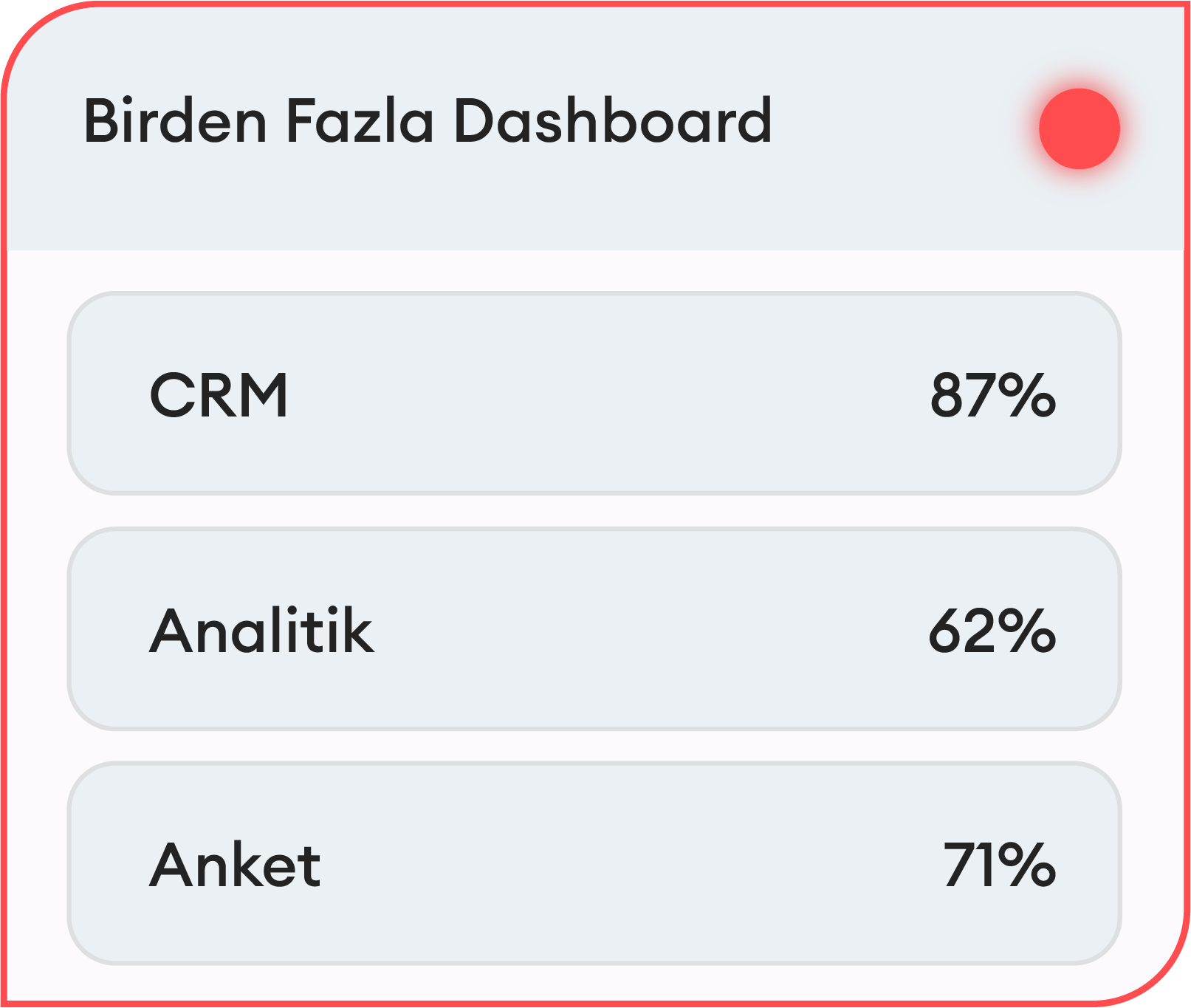
Task: Open the Anket dashboard row
Action: tap(594, 863)
